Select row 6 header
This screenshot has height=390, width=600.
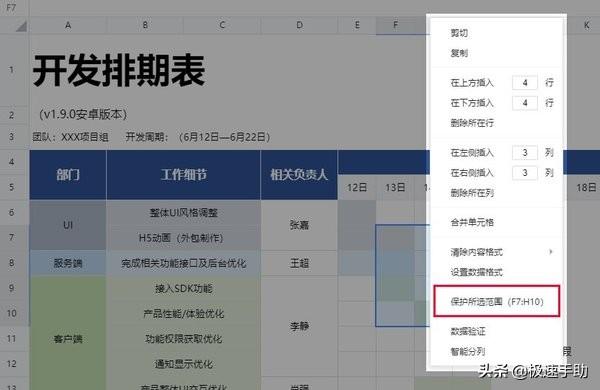[11, 212]
